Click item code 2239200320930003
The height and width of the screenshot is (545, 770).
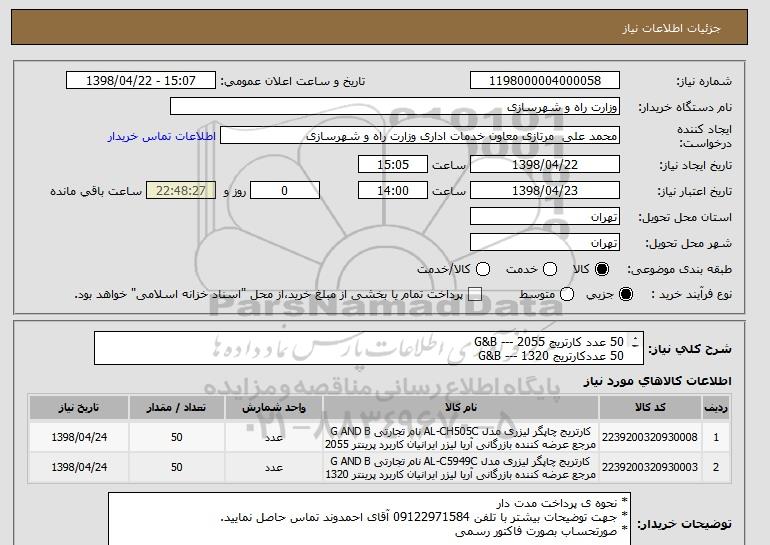[x=650, y=467]
